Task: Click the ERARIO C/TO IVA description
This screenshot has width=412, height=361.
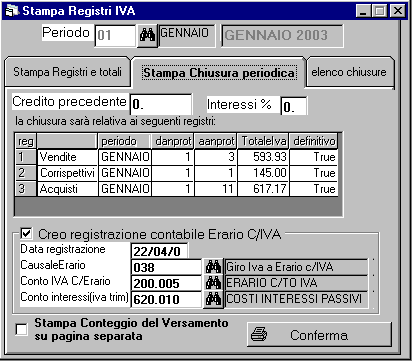Action: (x=296, y=283)
